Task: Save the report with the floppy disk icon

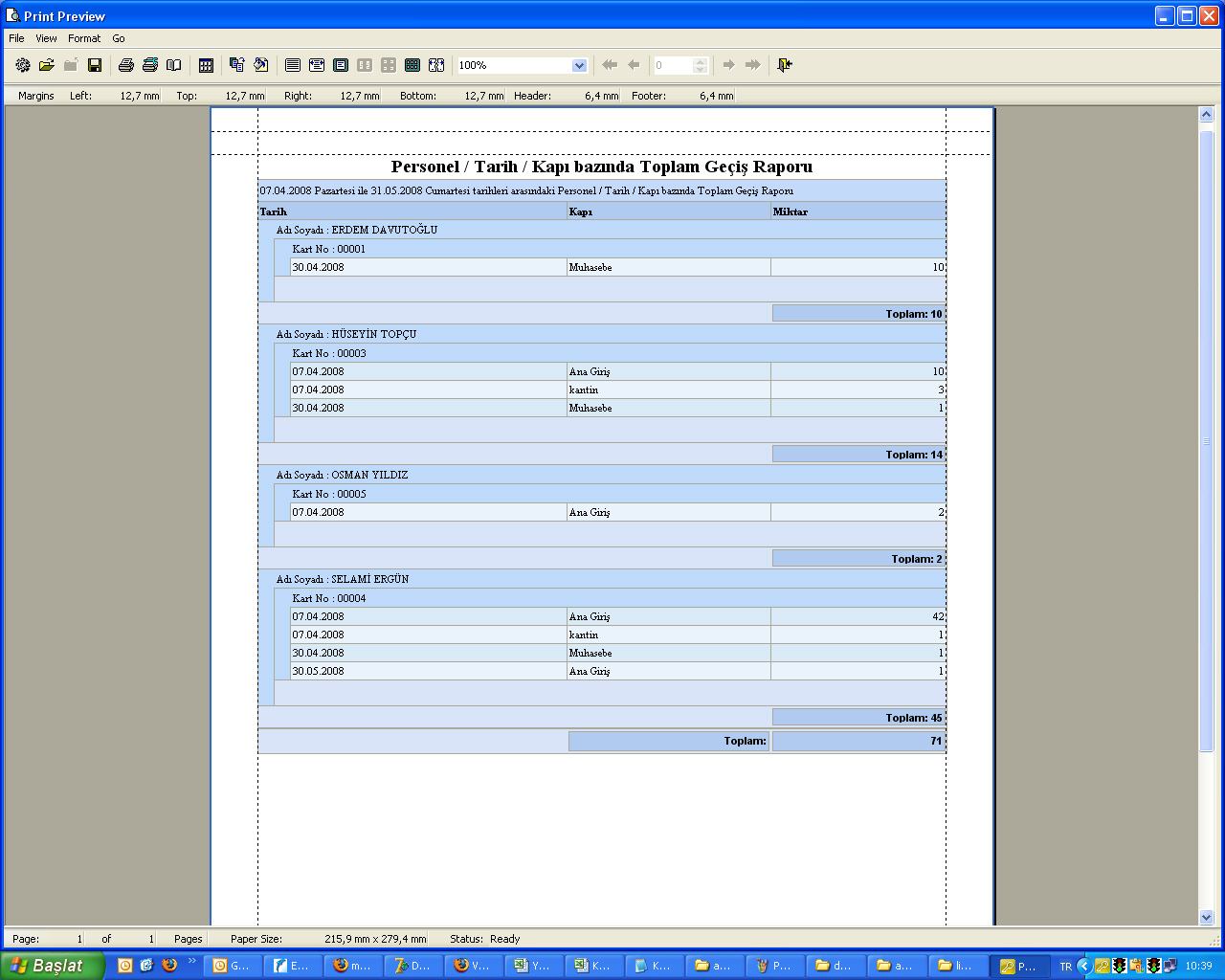Action: (95, 65)
